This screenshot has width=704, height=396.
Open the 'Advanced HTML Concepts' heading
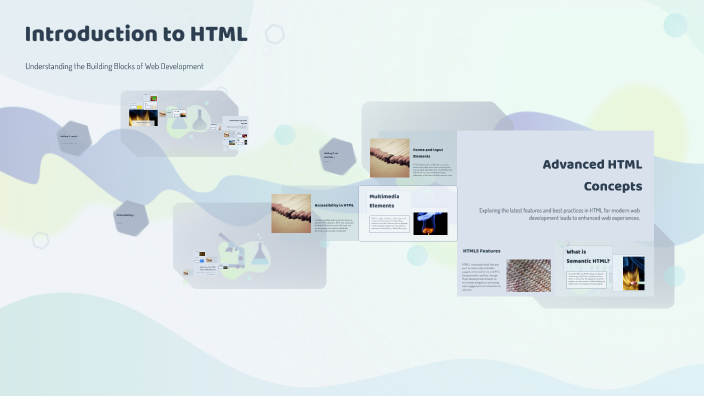pos(592,175)
